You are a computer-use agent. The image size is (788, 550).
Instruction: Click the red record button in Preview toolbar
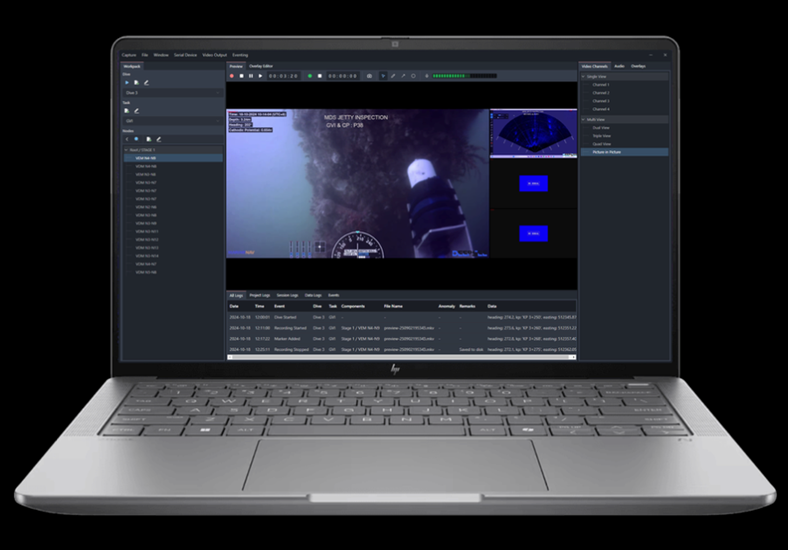click(x=232, y=76)
